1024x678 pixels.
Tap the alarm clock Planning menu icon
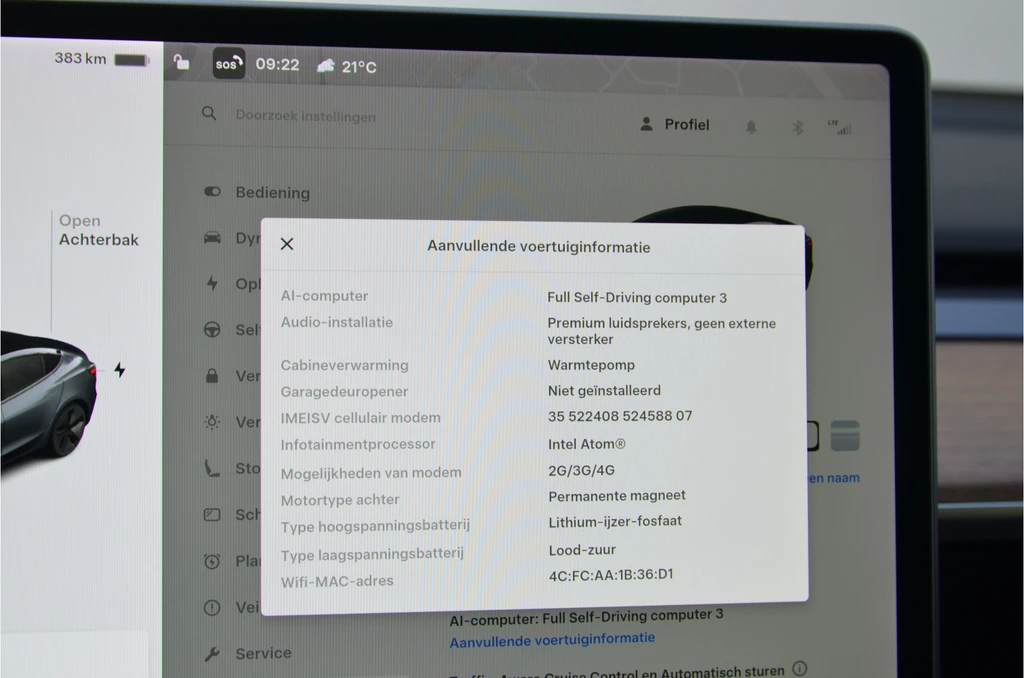pyautogui.click(x=212, y=561)
